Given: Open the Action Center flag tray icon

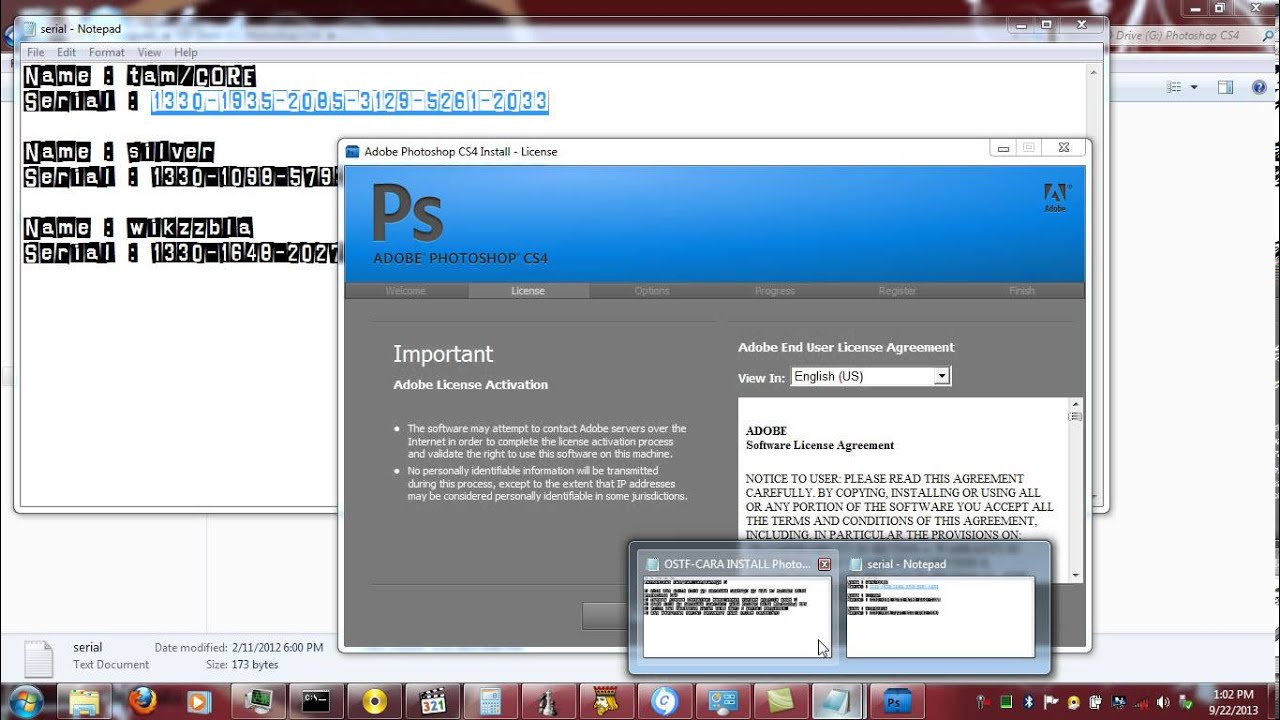Looking at the screenshot, I should [x=1050, y=701].
